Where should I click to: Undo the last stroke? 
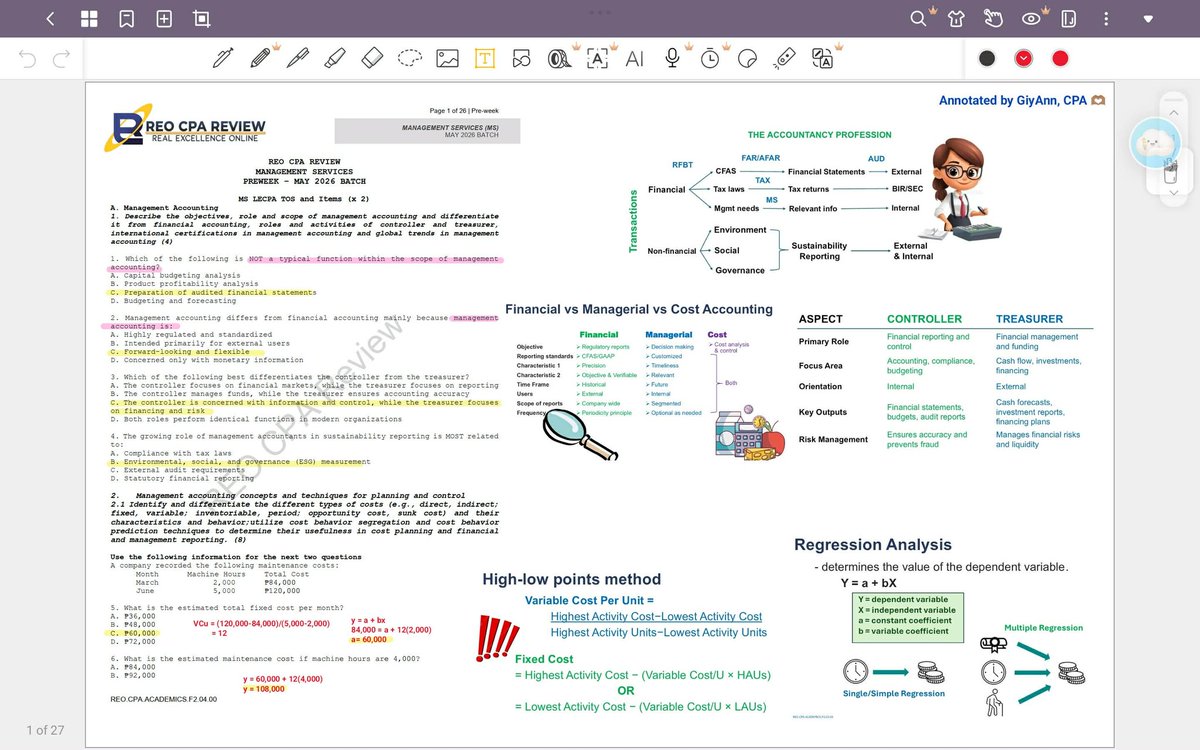tap(27, 59)
